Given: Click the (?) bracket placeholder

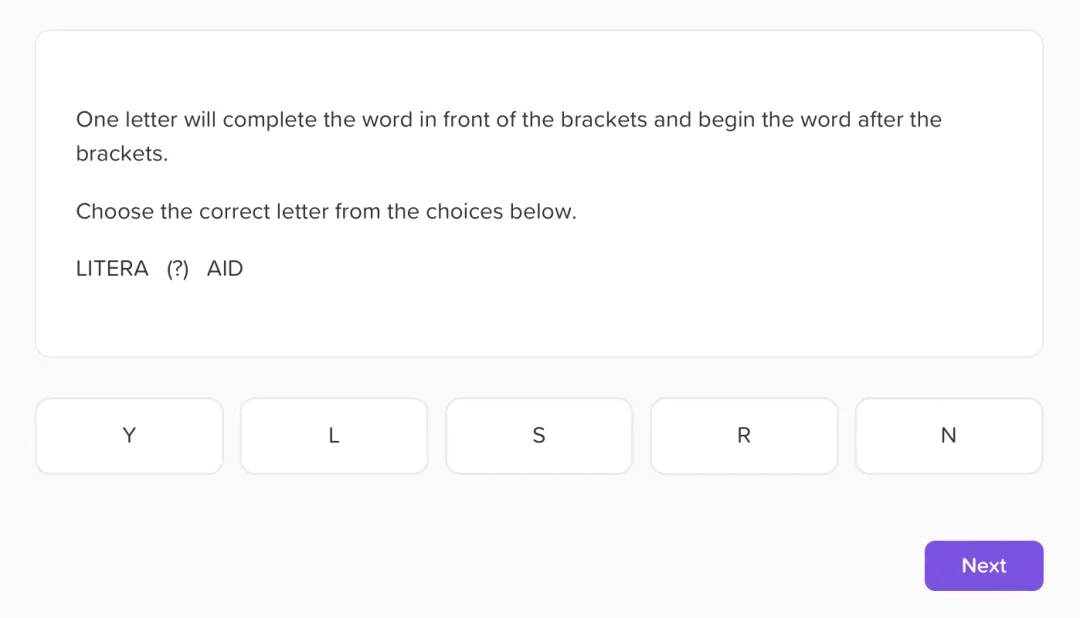Looking at the screenshot, I should 178,269.
